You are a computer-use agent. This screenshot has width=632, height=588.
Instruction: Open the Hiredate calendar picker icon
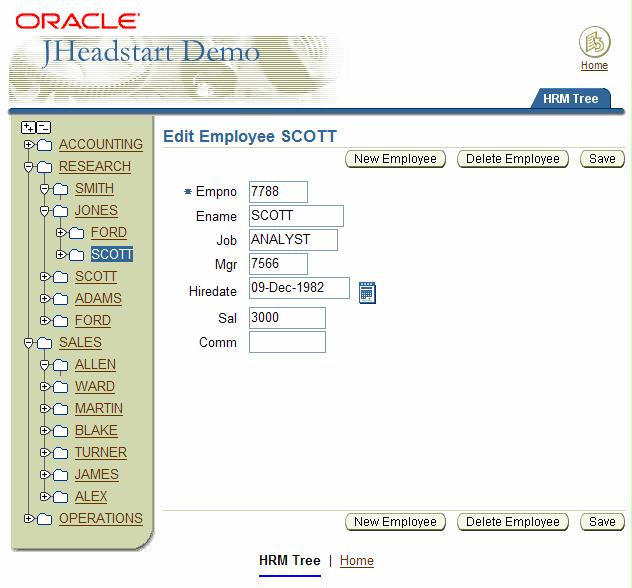tap(367, 292)
